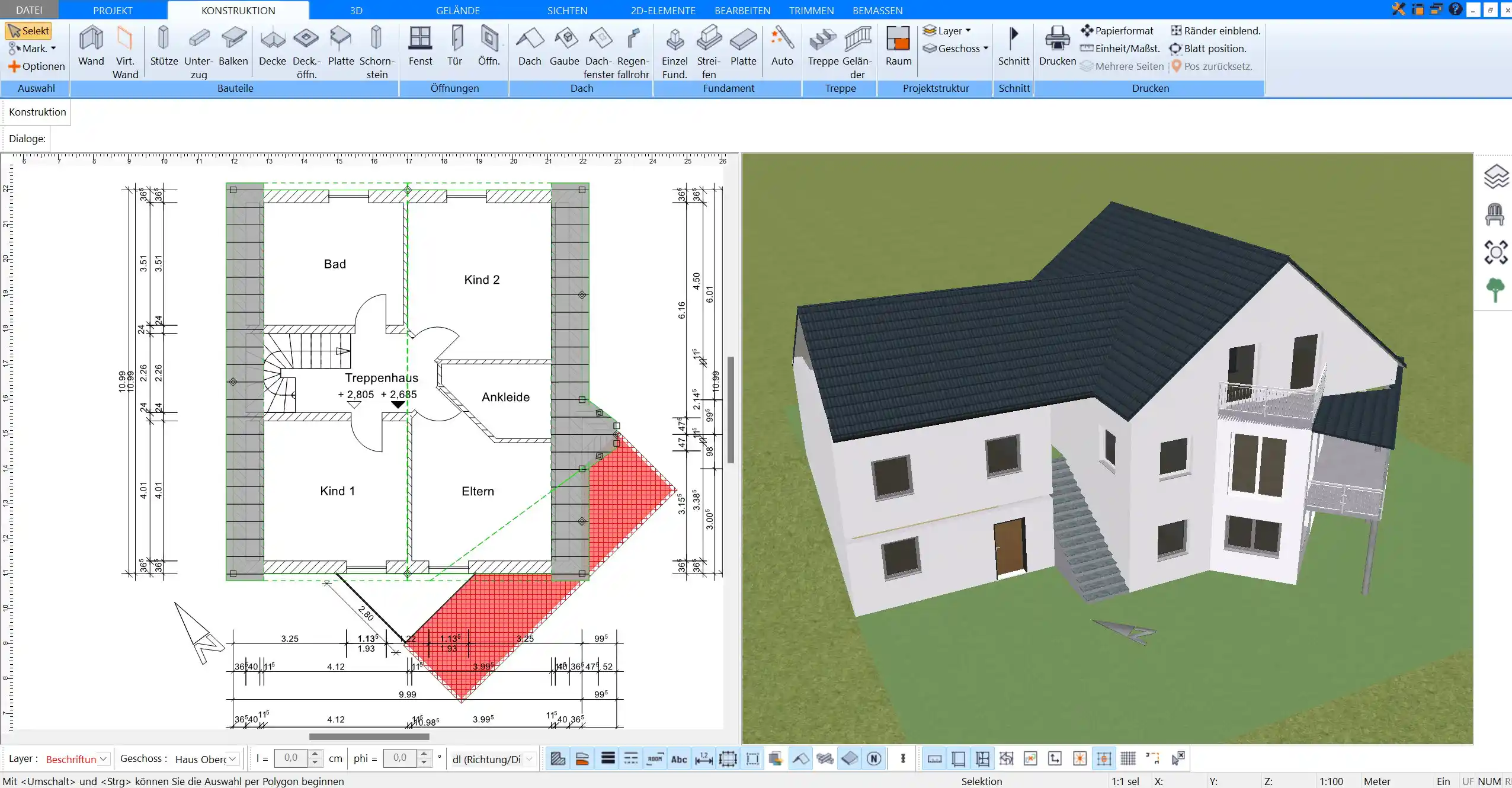Open the Drucken print function
1512x788 pixels.
1058,47
